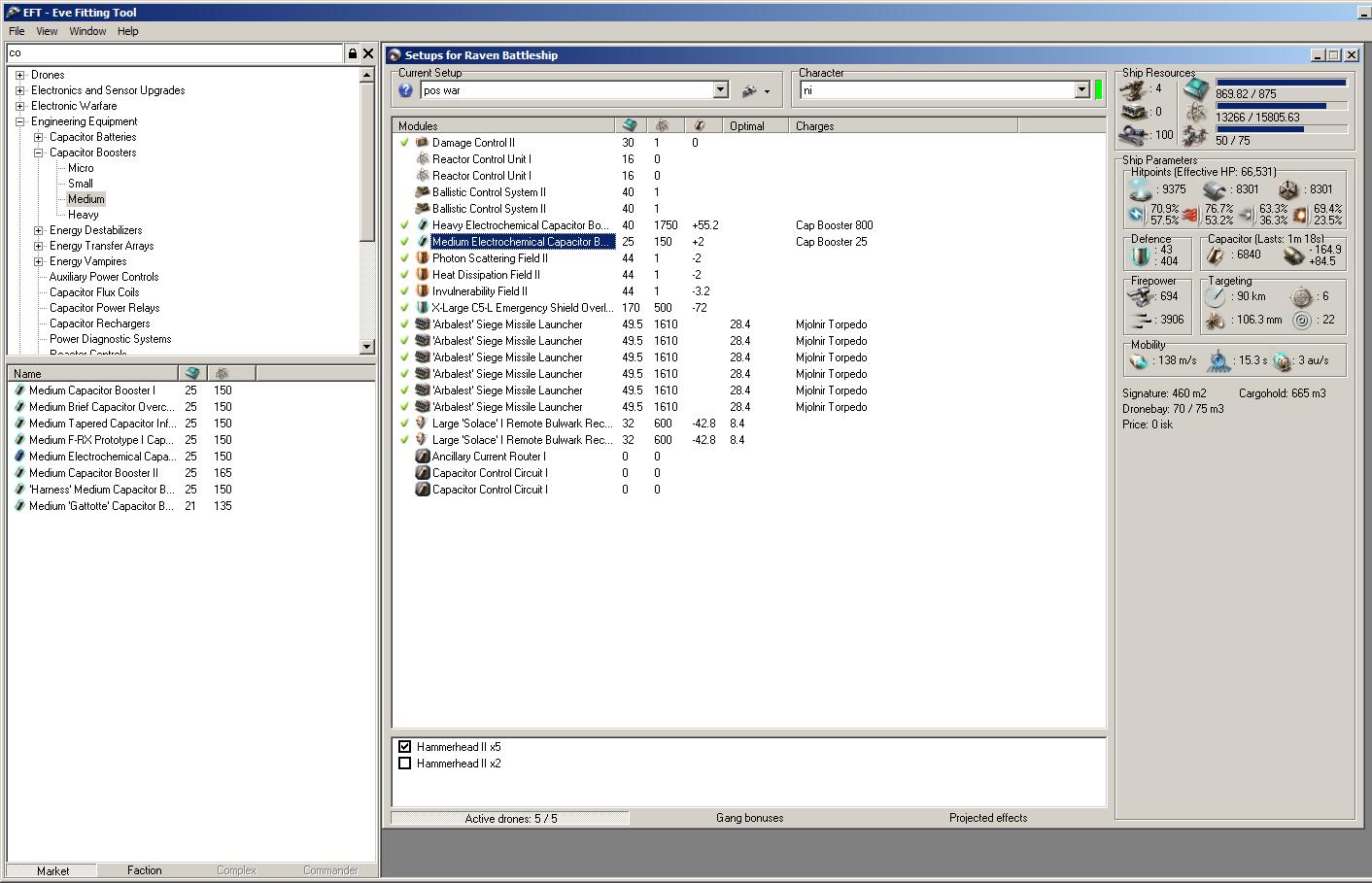Click the scan resolution icon showing 106.3 mm

coord(1216,320)
